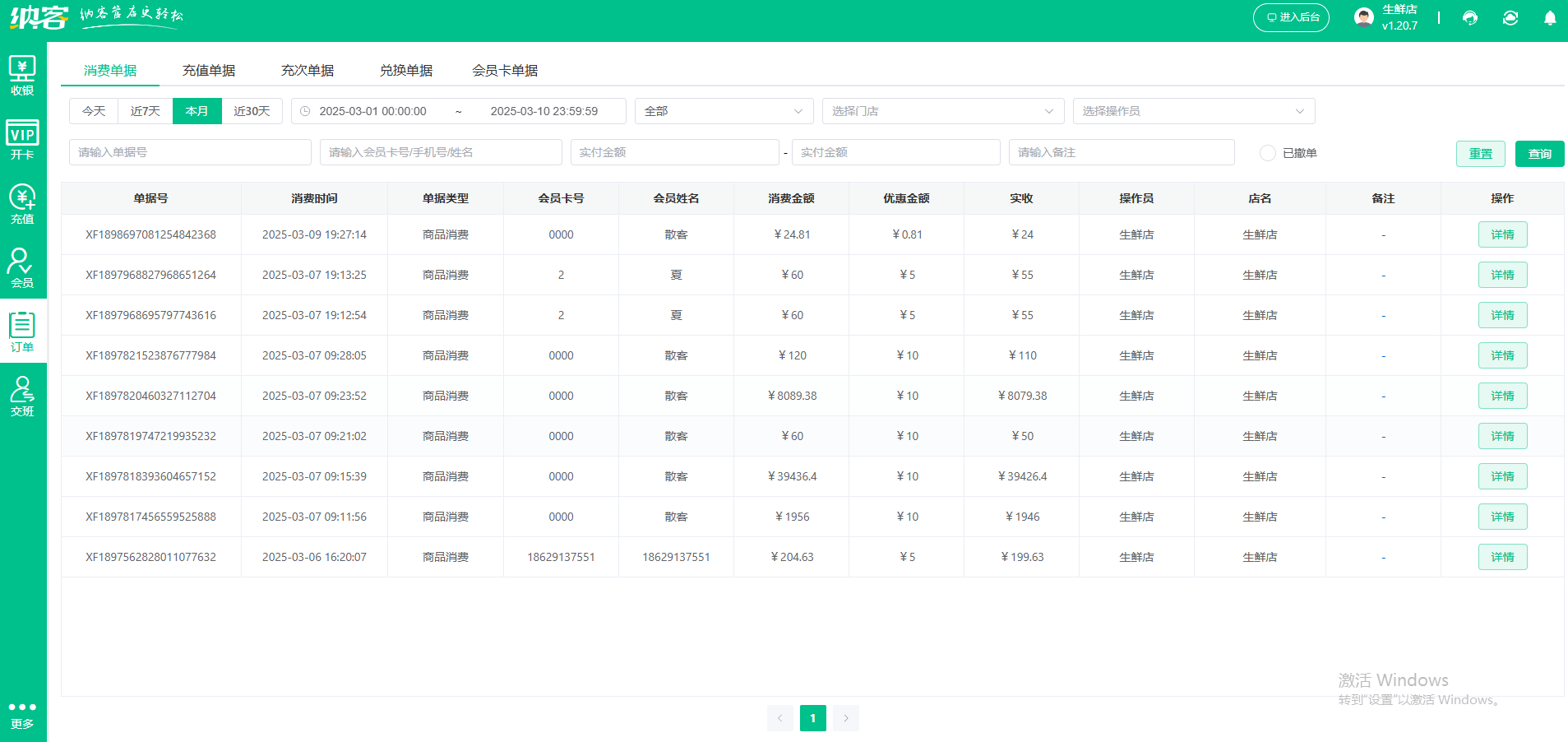
Task: Open the customer service headset icon
Action: click(x=1470, y=17)
